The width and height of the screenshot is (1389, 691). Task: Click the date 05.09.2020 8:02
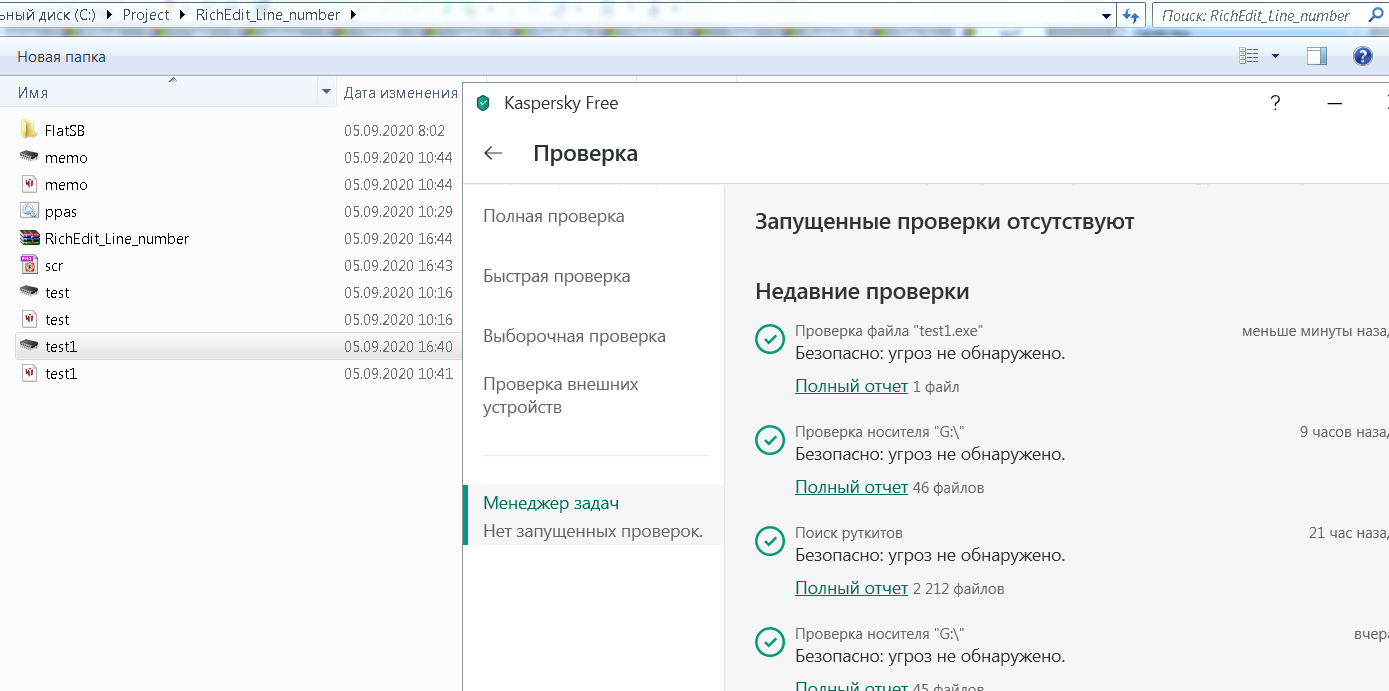tap(394, 130)
